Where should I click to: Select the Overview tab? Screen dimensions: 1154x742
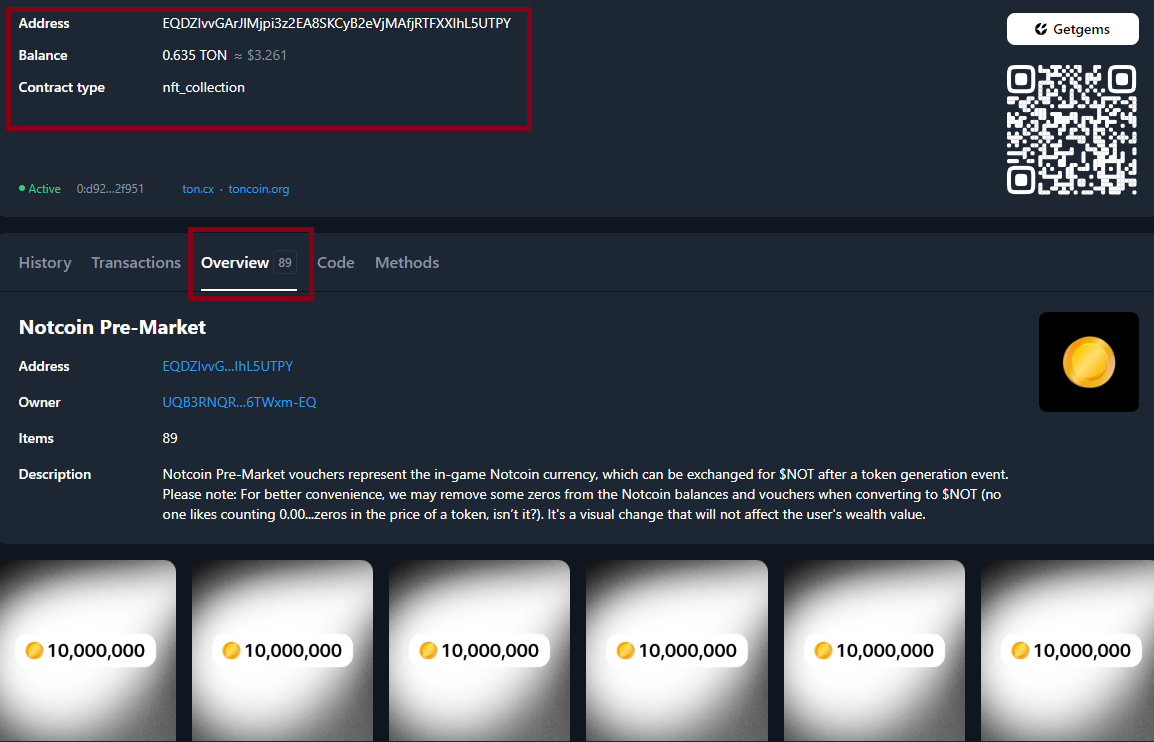click(x=249, y=263)
